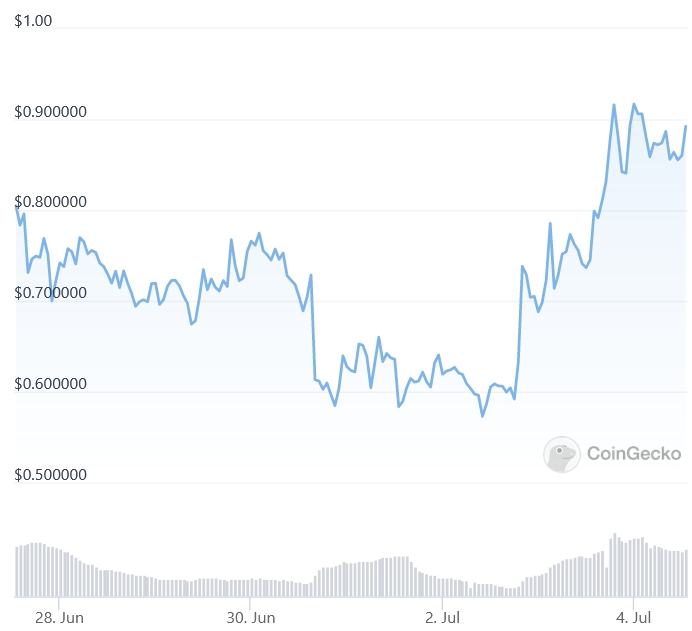Viewport: 692px width, 631px height.
Task: Click the $0.900000 axis label
Action: coord(50,112)
